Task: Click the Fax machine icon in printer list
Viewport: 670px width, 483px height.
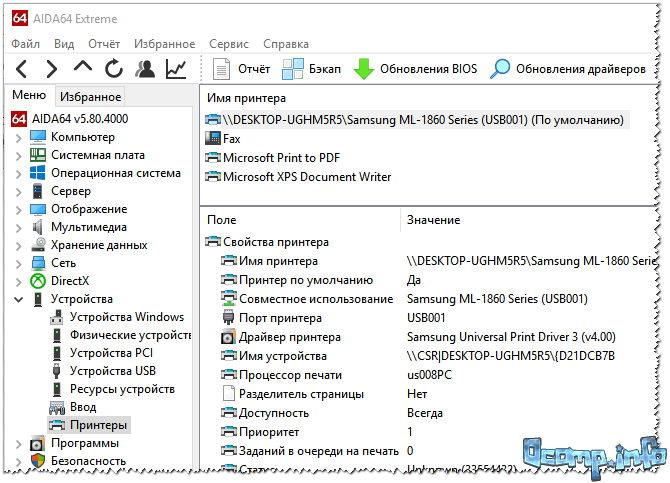Action: (x=213, y=138)
